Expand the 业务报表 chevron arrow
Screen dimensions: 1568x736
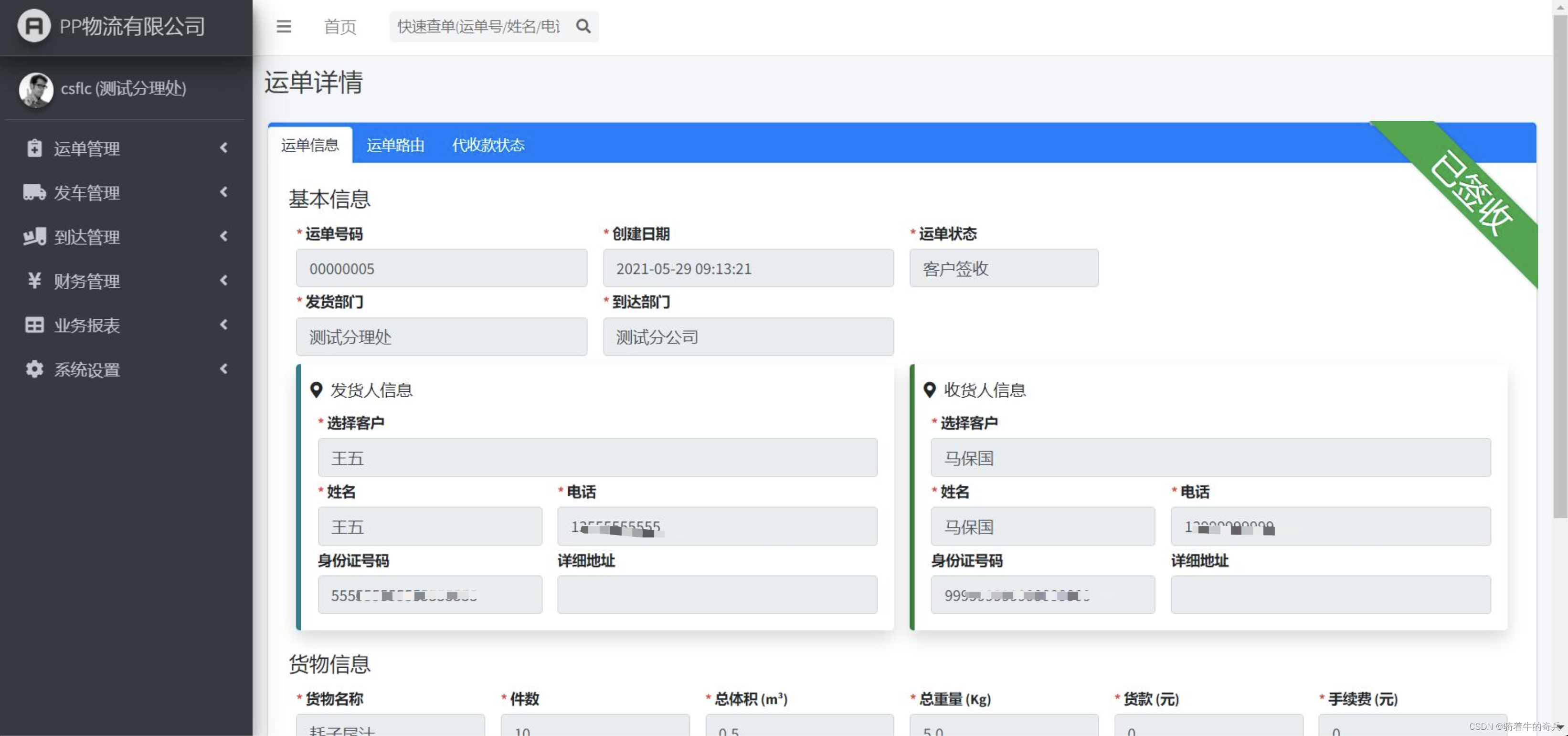(x=224, y=325)
